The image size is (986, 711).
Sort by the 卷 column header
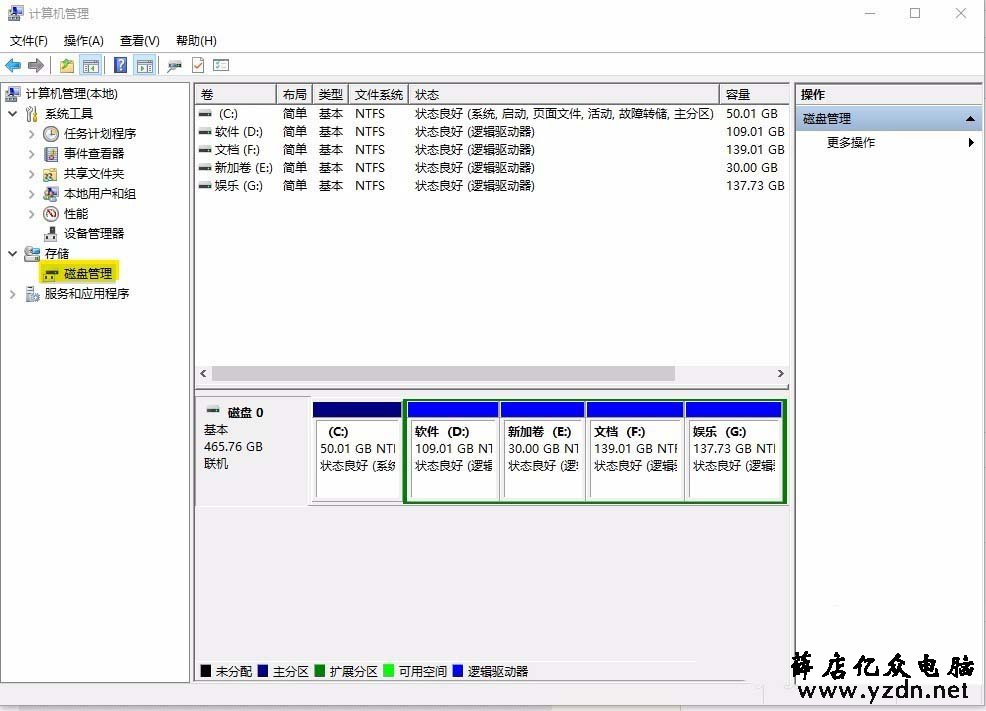(x=235, y=94)
